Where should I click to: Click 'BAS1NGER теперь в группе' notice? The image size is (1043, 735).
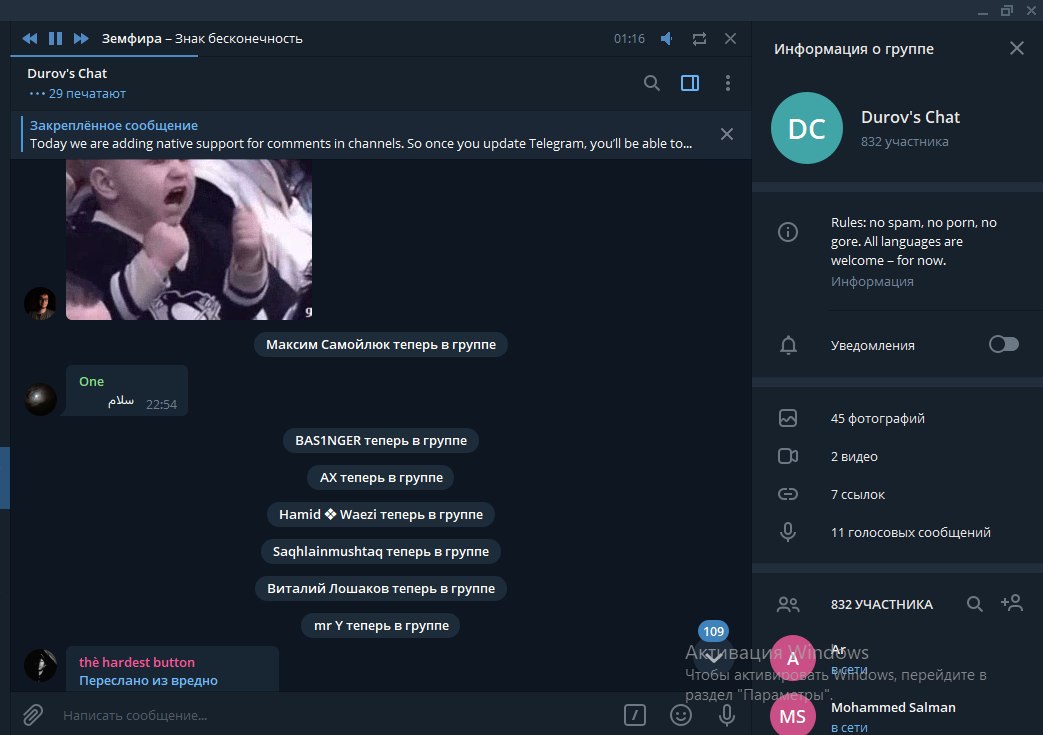click(x=380, y=440)
